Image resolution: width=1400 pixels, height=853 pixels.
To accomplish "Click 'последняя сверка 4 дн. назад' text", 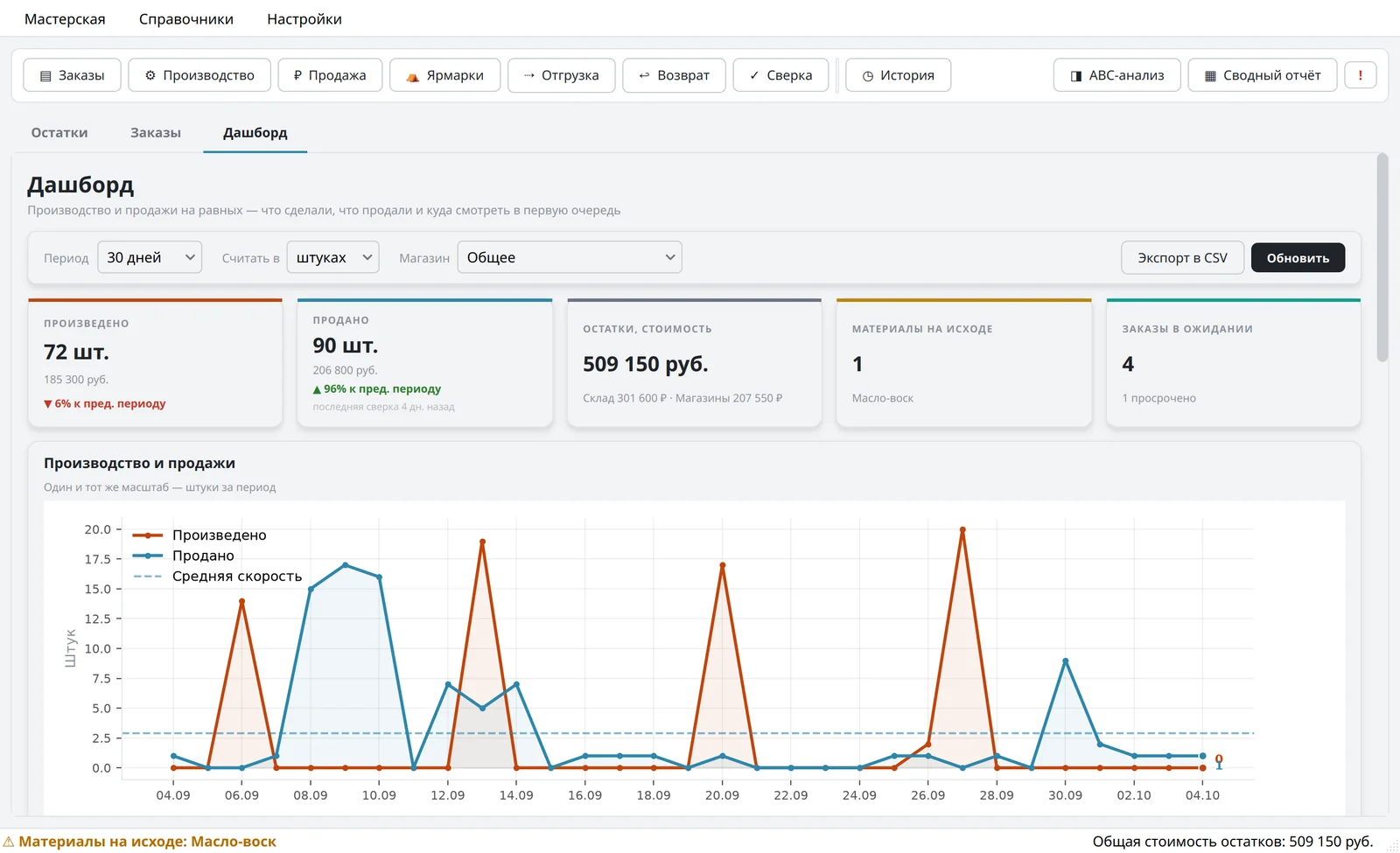I will 383,407.
